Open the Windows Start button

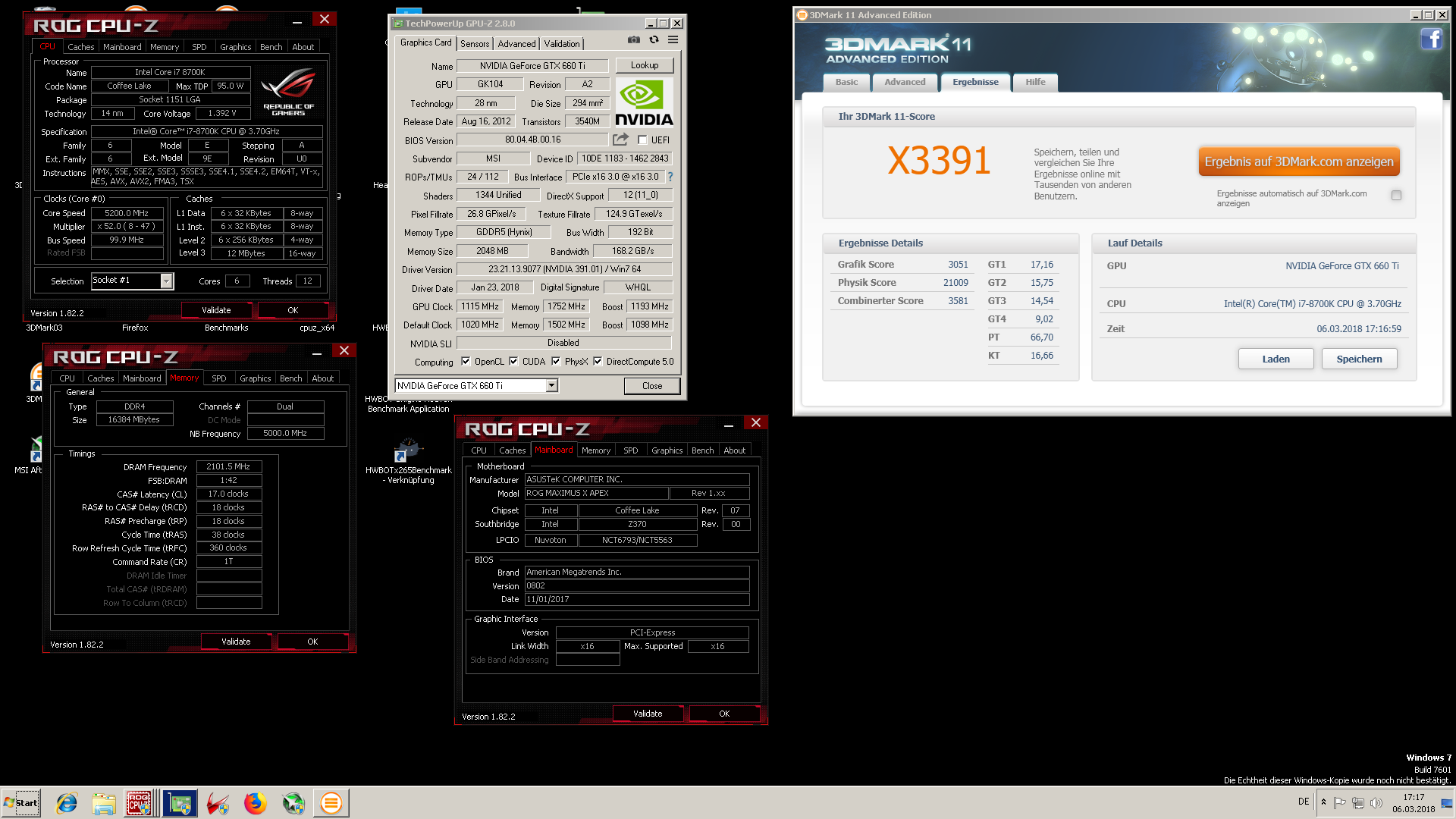(20, 803)
